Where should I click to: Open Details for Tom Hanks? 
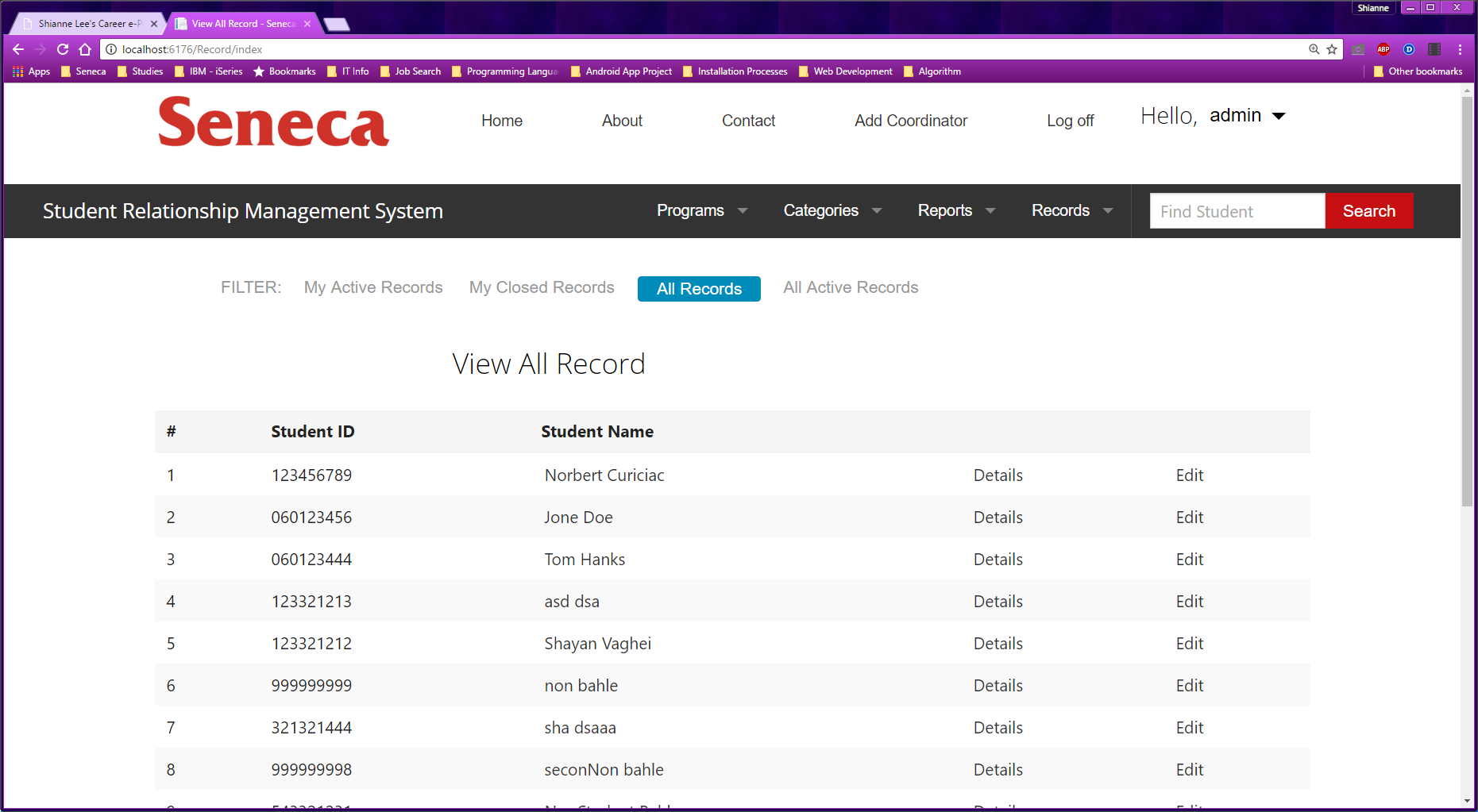[998, 560]
